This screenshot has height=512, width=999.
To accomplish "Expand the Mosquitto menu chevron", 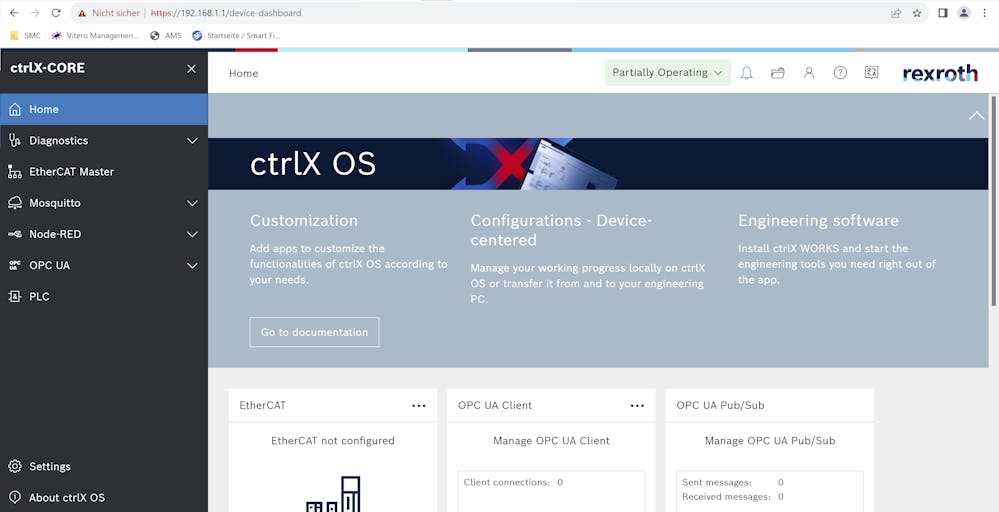I will point(192,203).
